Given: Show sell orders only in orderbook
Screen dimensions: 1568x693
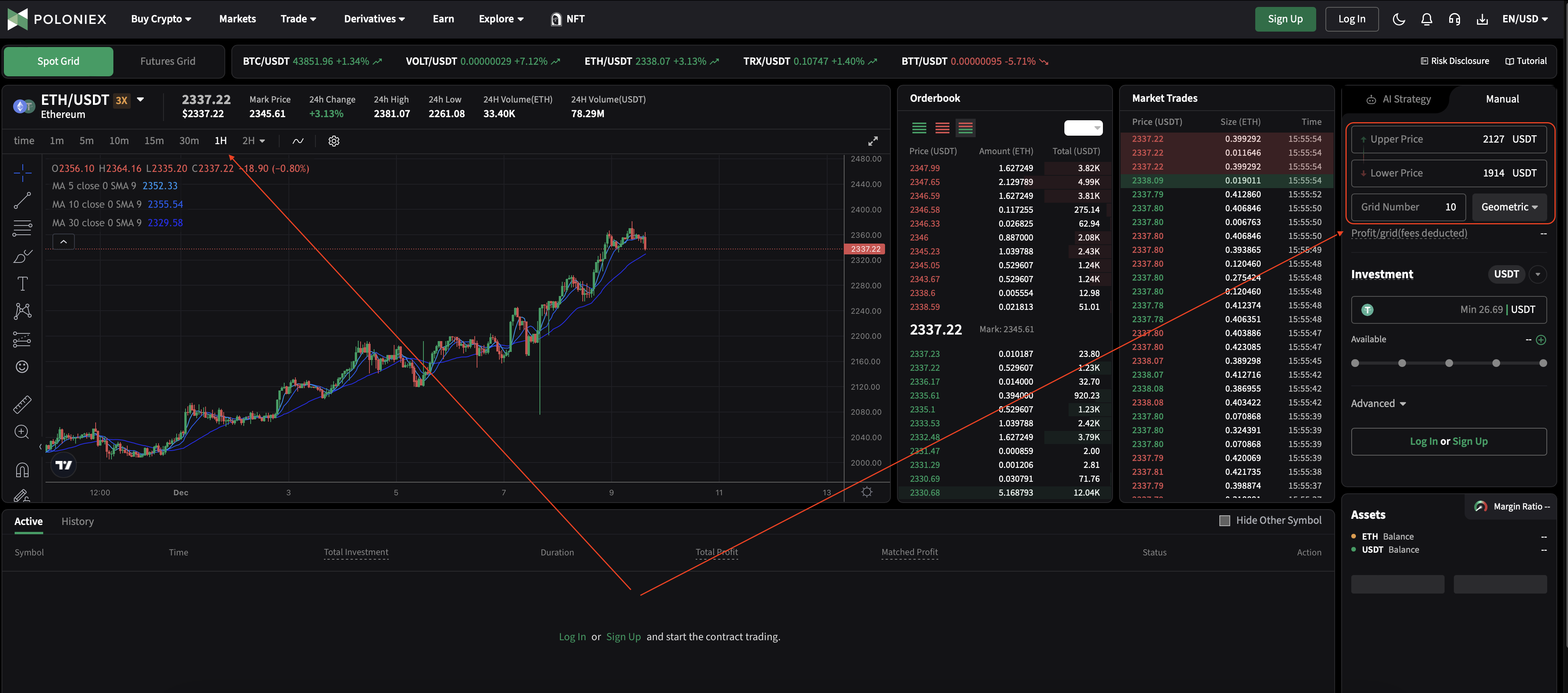Looking at the screenshot, I should click(x=942, y=128).
